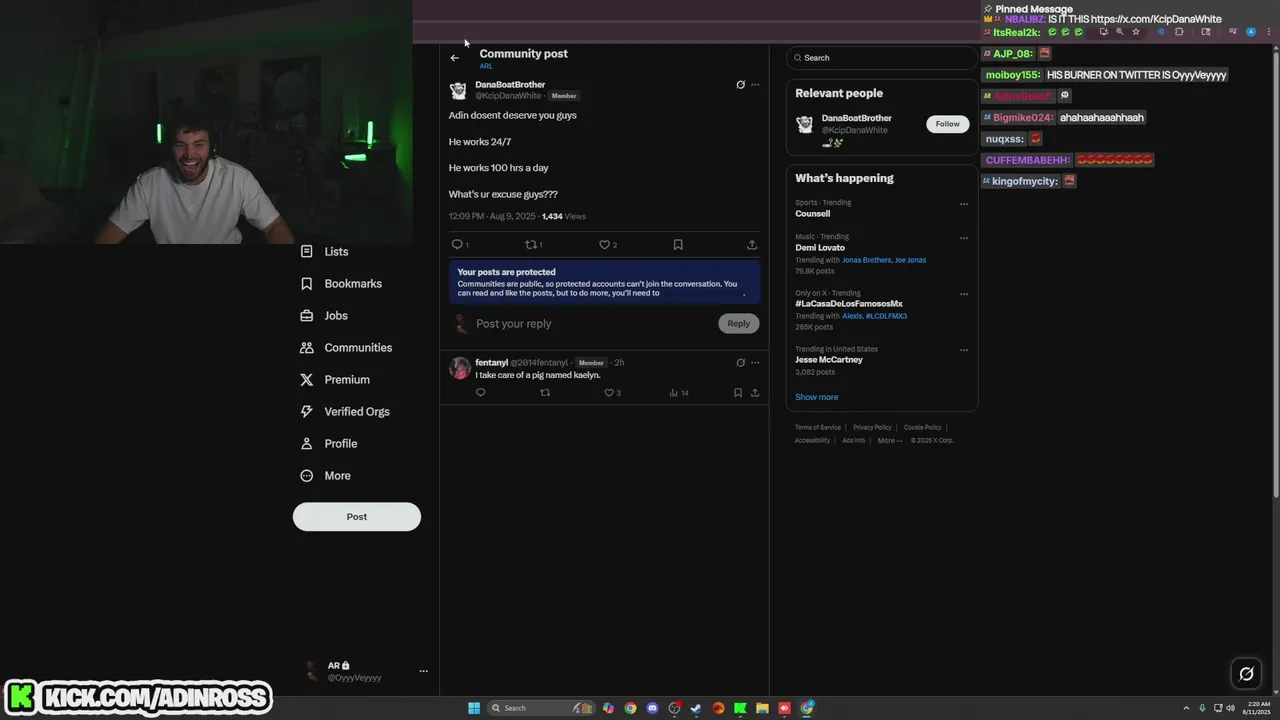Go back with the Community post arrow
This screenshot has height=720, width=1280.
pos(455,58)
